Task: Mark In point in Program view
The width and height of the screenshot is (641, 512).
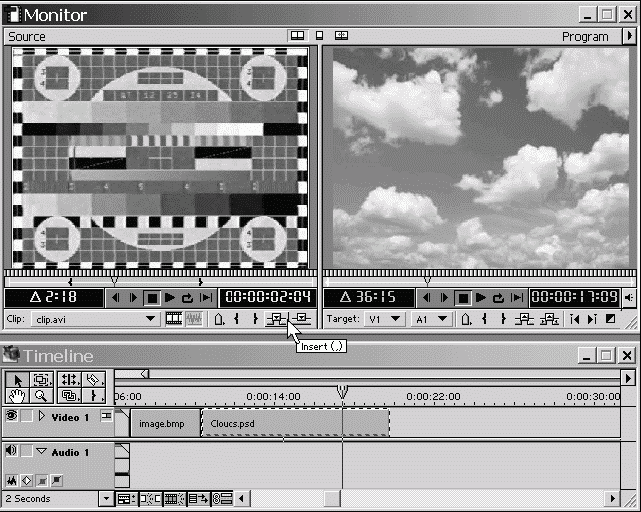Action: click(484, 319)
